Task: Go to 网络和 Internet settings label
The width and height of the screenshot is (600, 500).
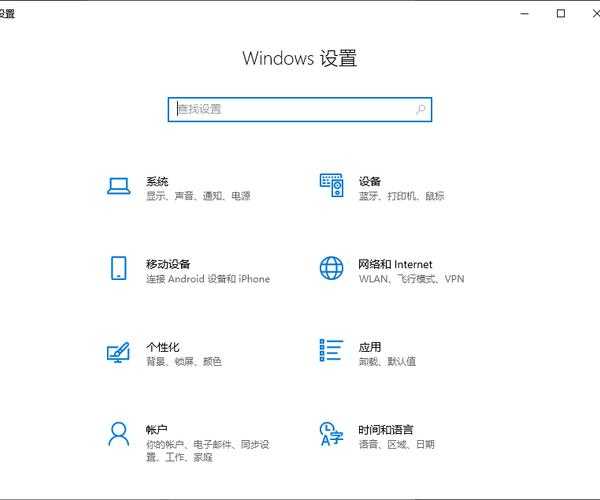Action: tap(395, 264)
